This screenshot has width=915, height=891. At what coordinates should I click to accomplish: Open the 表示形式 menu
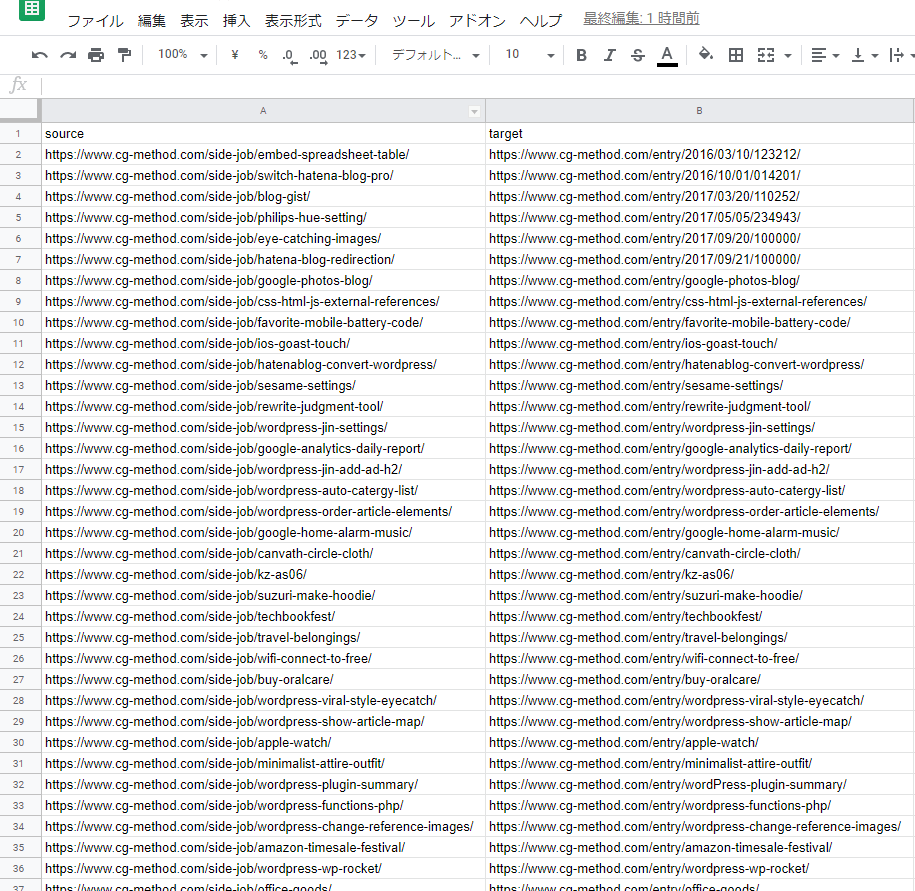pyautogui.click(x=293, y=21)
